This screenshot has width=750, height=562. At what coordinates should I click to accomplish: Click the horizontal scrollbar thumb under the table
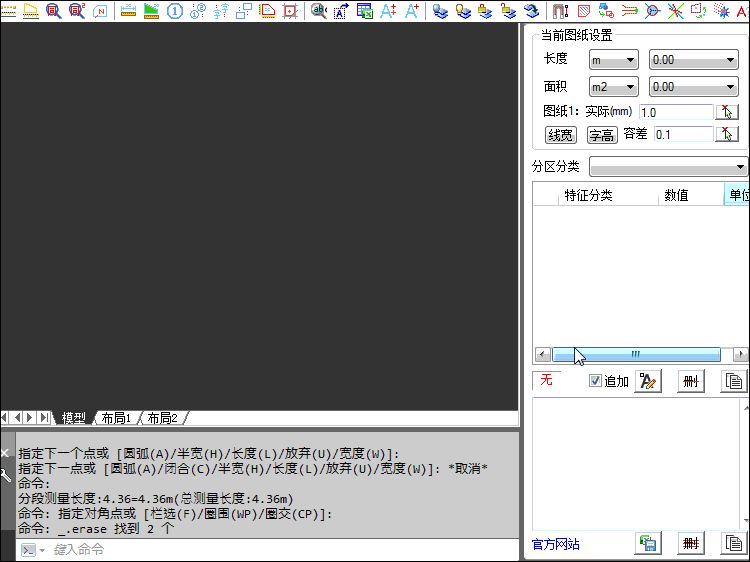point(636,354)
